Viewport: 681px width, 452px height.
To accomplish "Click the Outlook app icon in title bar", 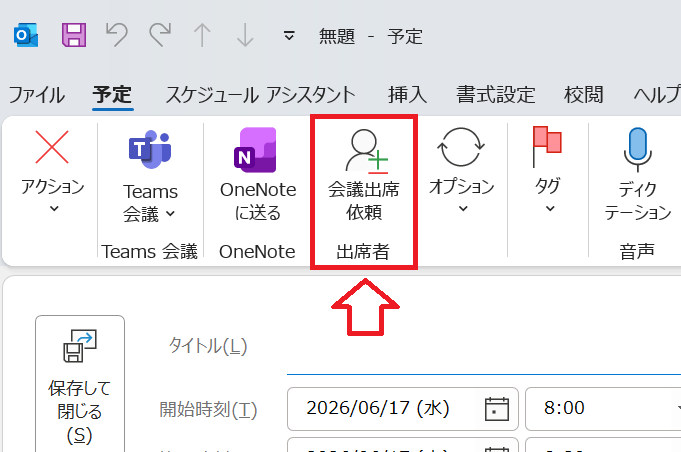I will click(26, 36).
